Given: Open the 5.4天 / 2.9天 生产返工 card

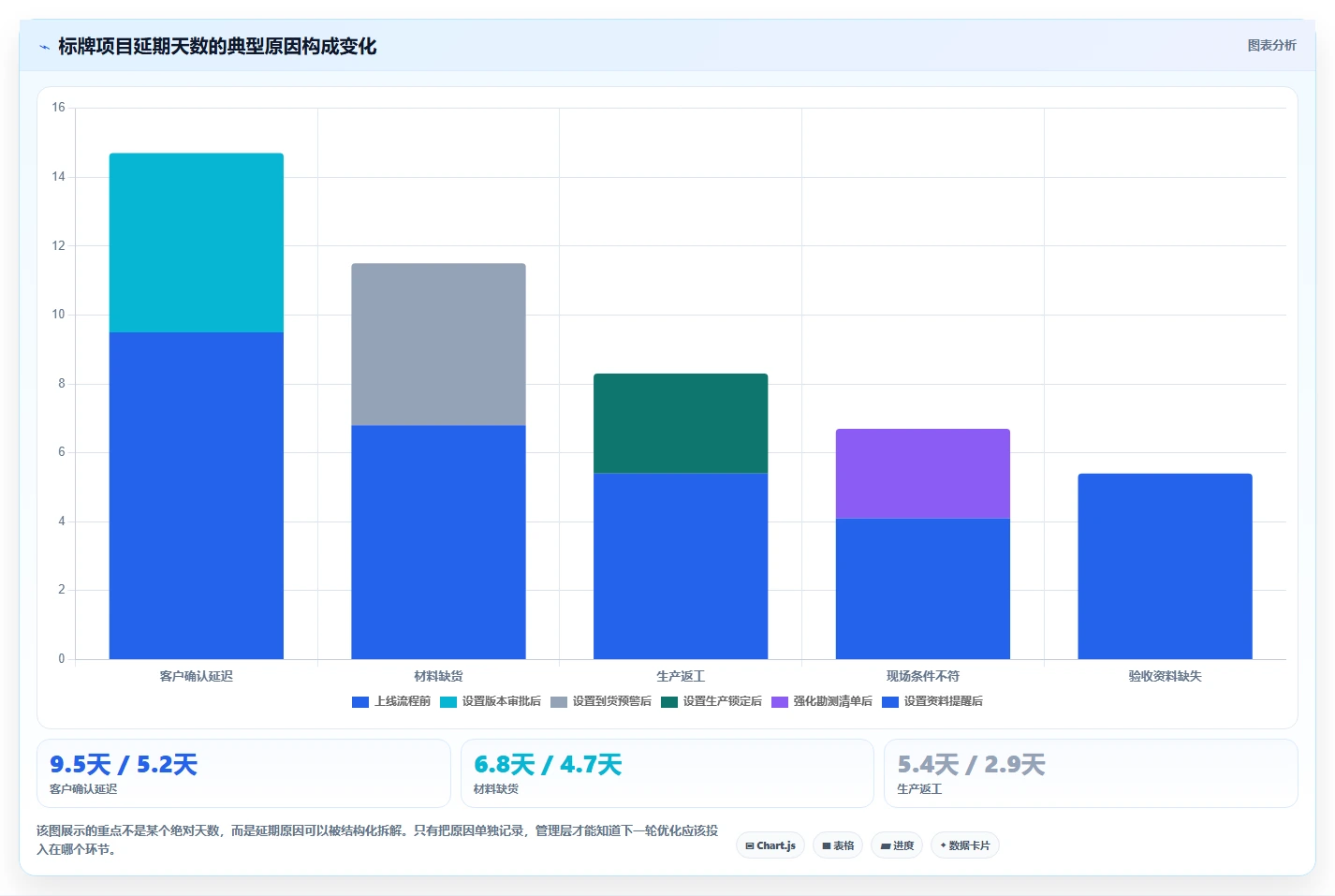Looking at the screenshot, I should (x=1091, y=773).
